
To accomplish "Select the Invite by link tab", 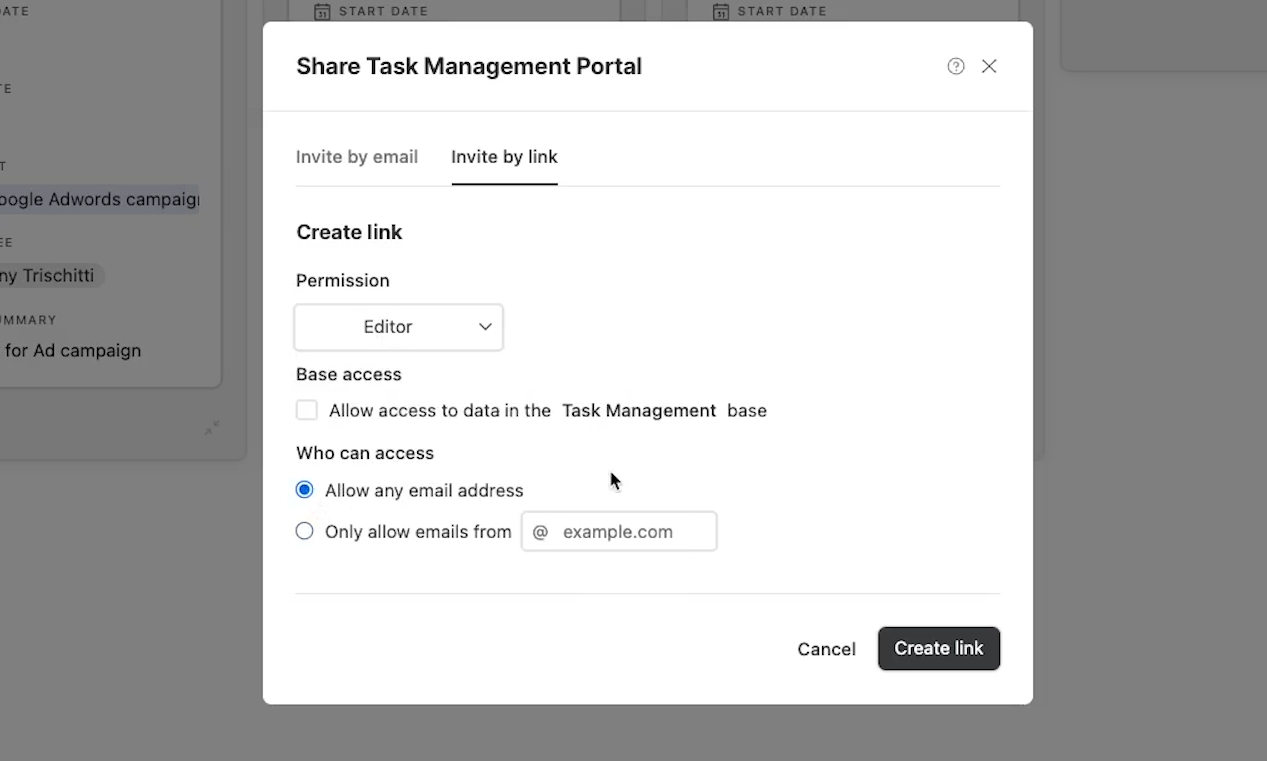I will pyautogui.click(x=504, y=157).
